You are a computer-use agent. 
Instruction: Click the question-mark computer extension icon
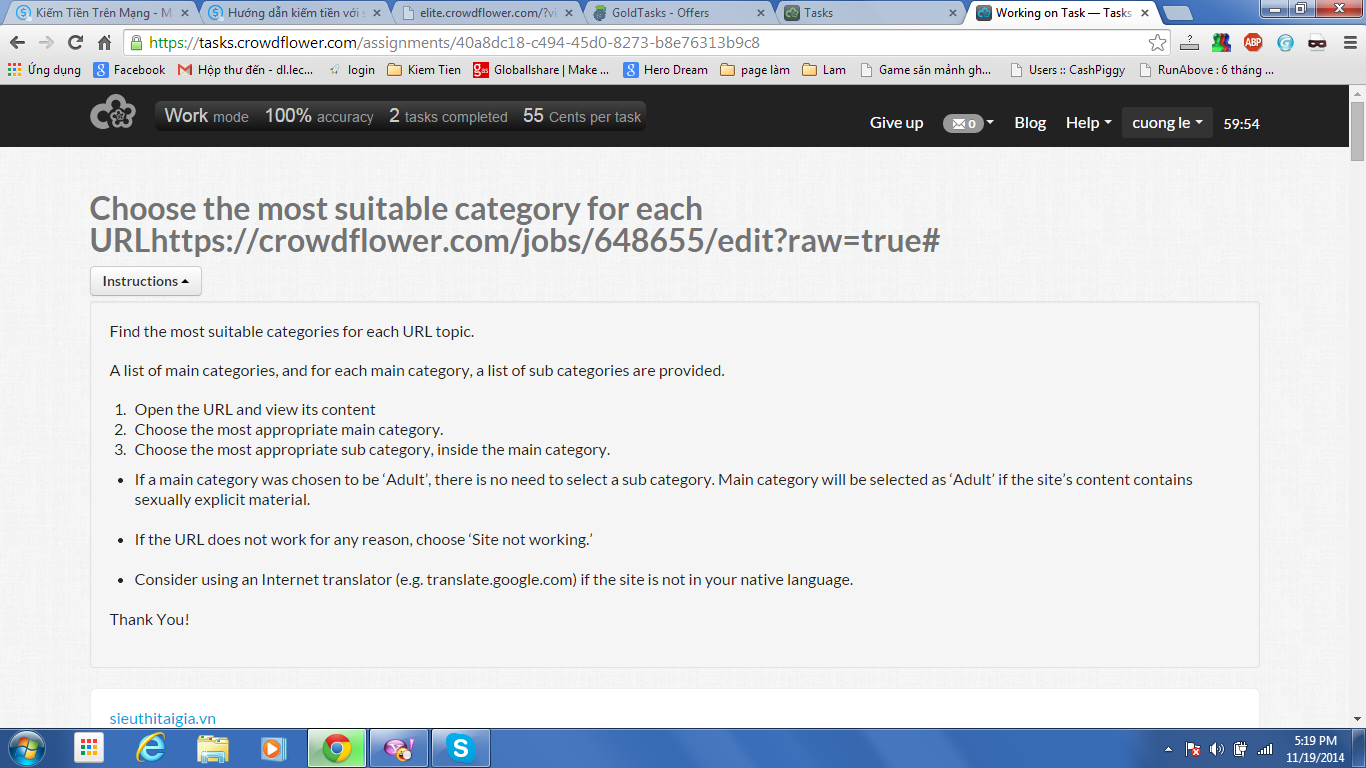click(1189, 43)
